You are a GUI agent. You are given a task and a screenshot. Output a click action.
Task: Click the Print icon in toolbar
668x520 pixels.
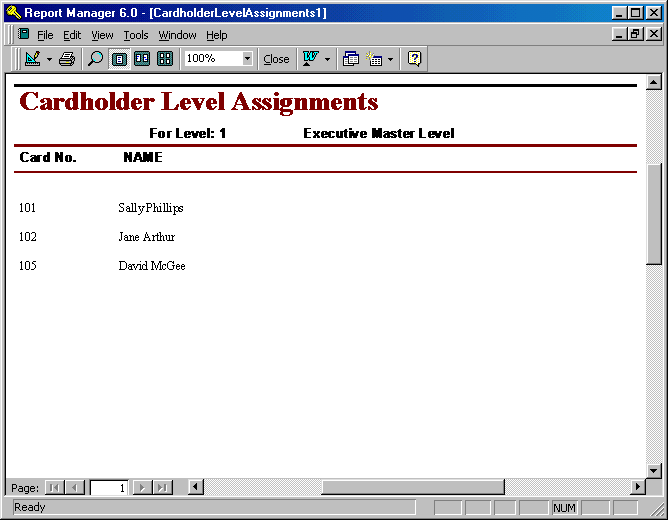coord(67,59)
